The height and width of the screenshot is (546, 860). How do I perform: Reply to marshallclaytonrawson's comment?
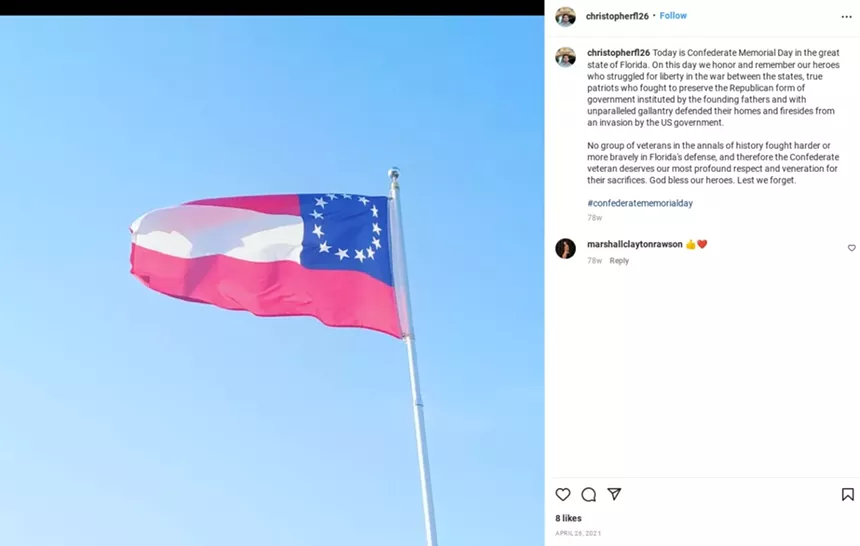(x=619, y=261)
